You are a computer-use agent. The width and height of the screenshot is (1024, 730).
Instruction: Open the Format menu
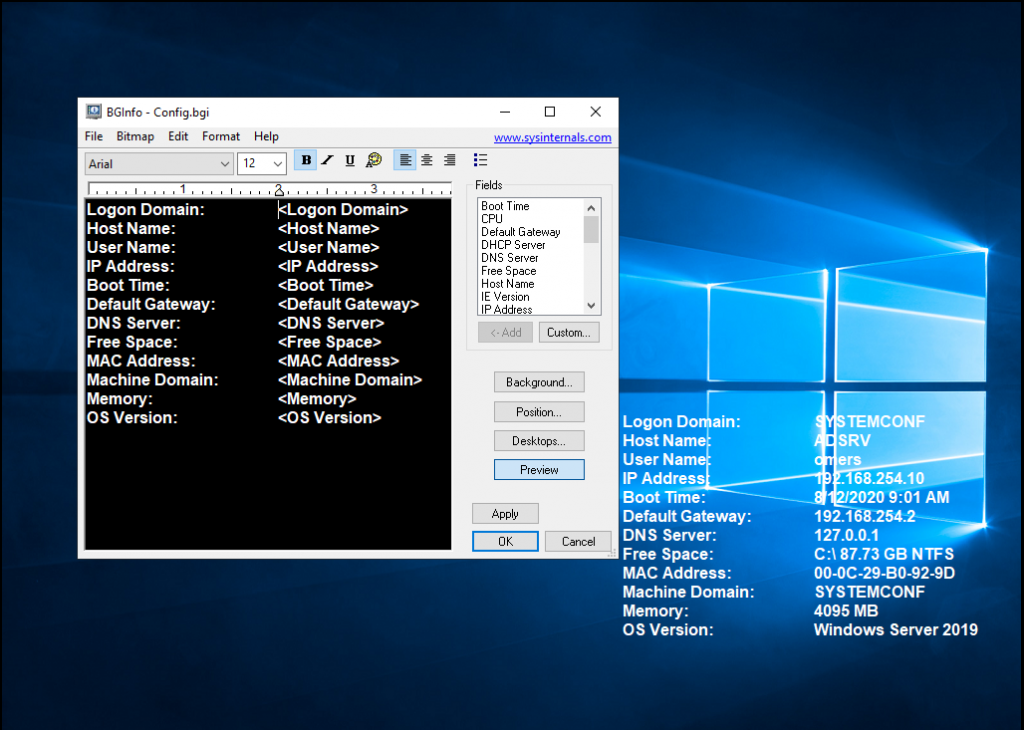click(220, 136)
